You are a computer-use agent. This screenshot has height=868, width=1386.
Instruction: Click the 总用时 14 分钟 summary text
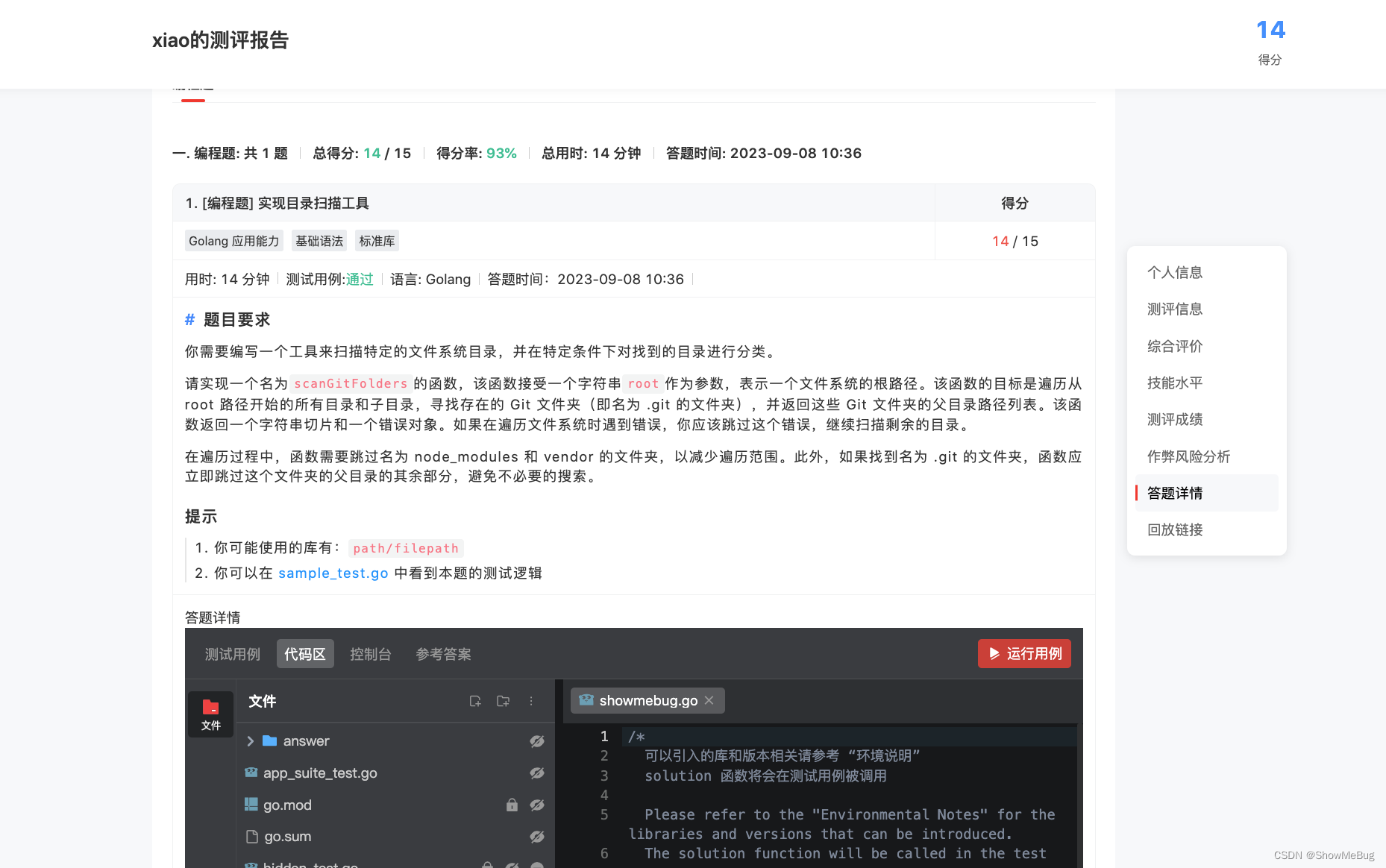[x=591, y=153]
